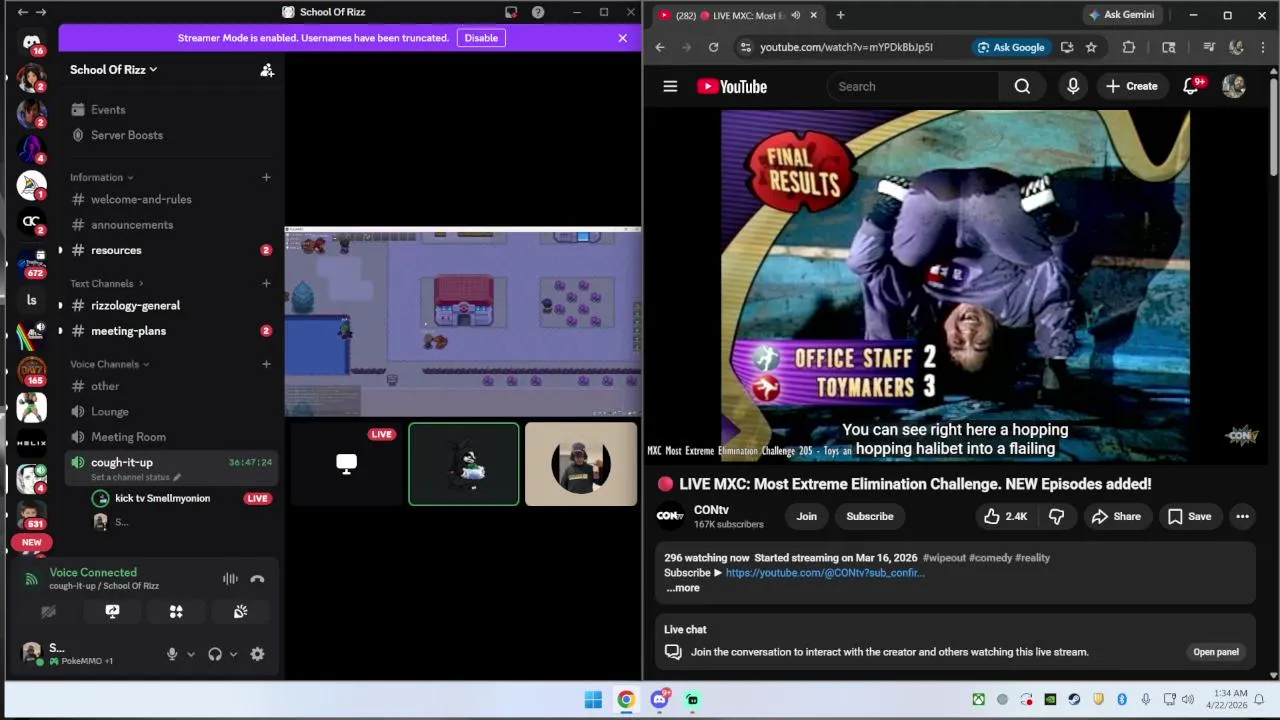Open YouTube hamburger guide menu
Viewport: 1280px width, 720px height.
pos(670,86)
